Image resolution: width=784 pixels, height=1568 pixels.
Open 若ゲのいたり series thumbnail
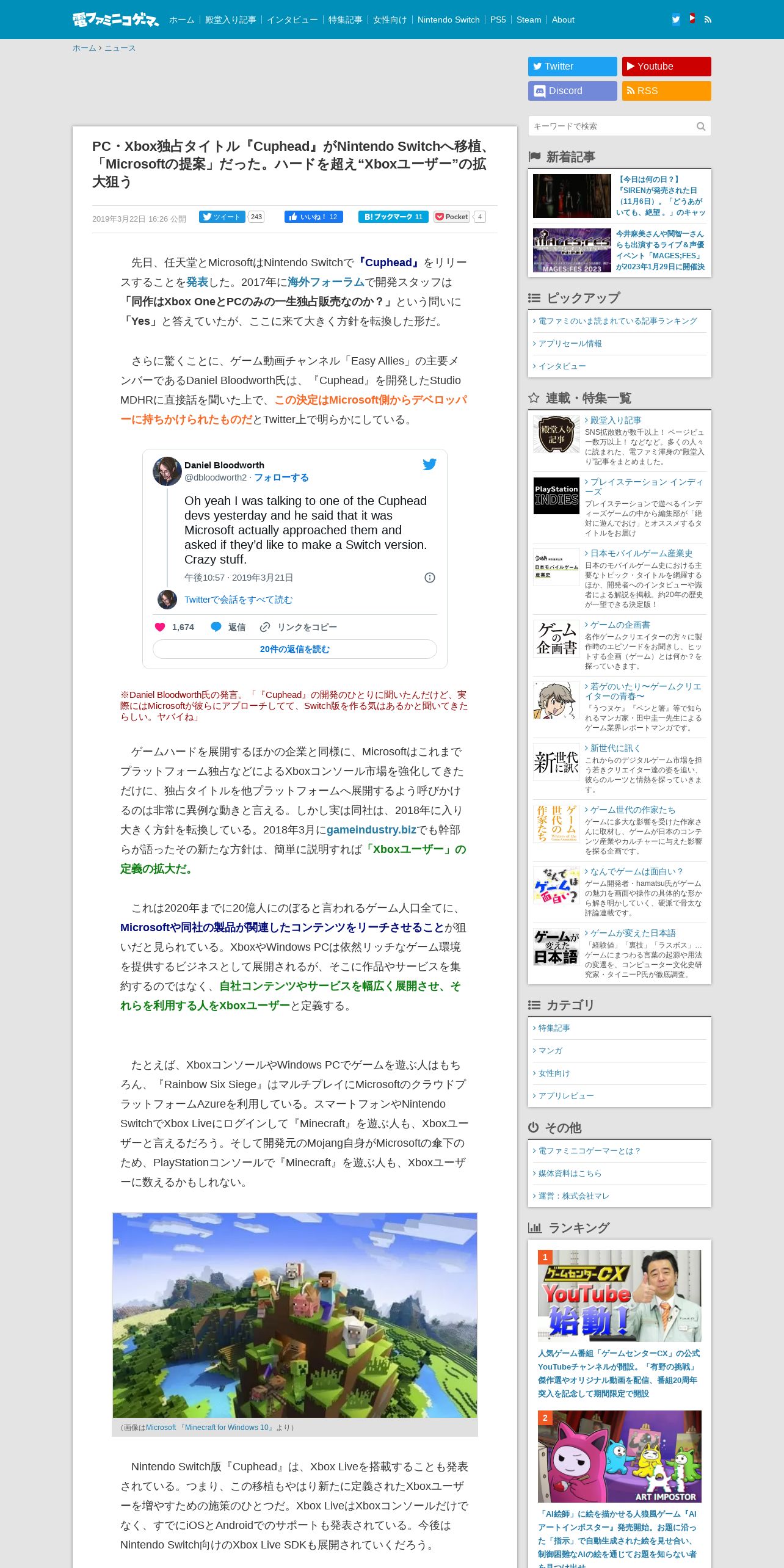(x=556, y=700)
